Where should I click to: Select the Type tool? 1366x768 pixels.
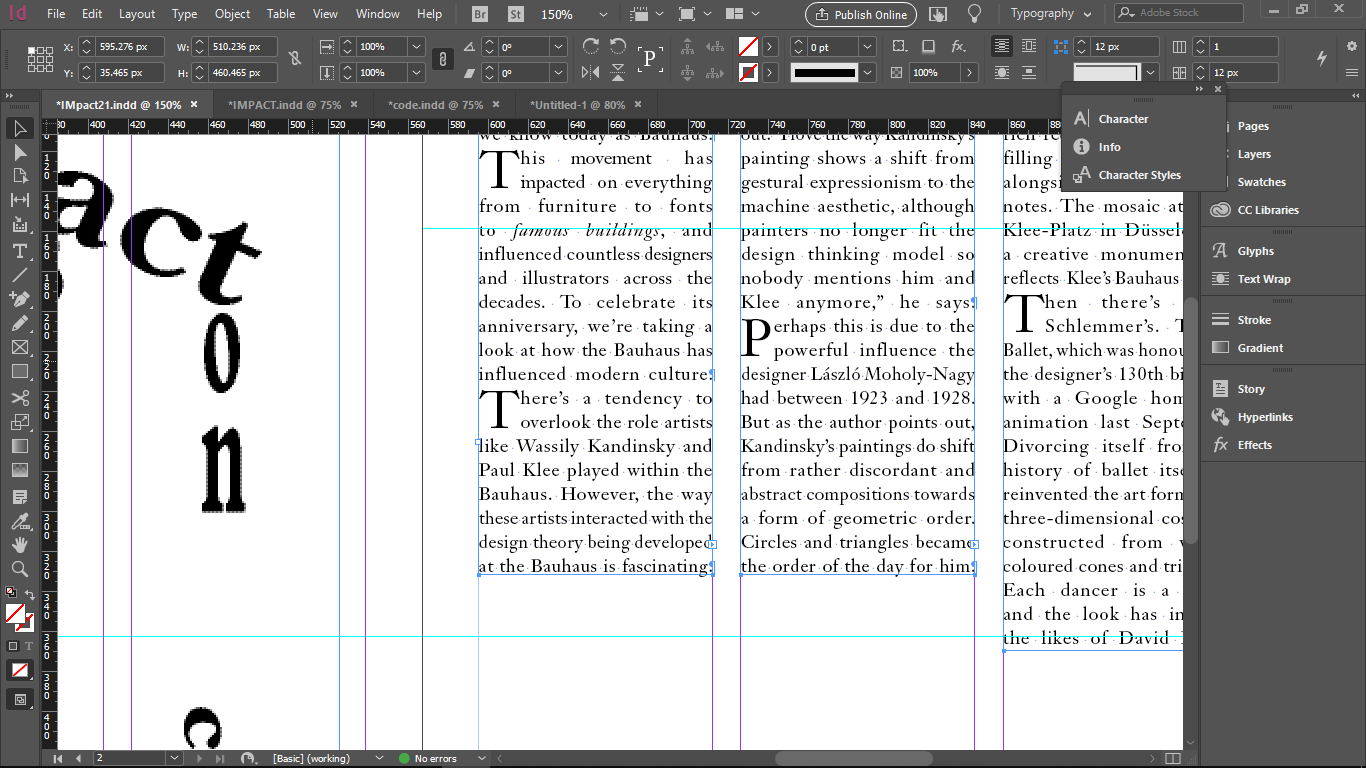click(19, 250)
